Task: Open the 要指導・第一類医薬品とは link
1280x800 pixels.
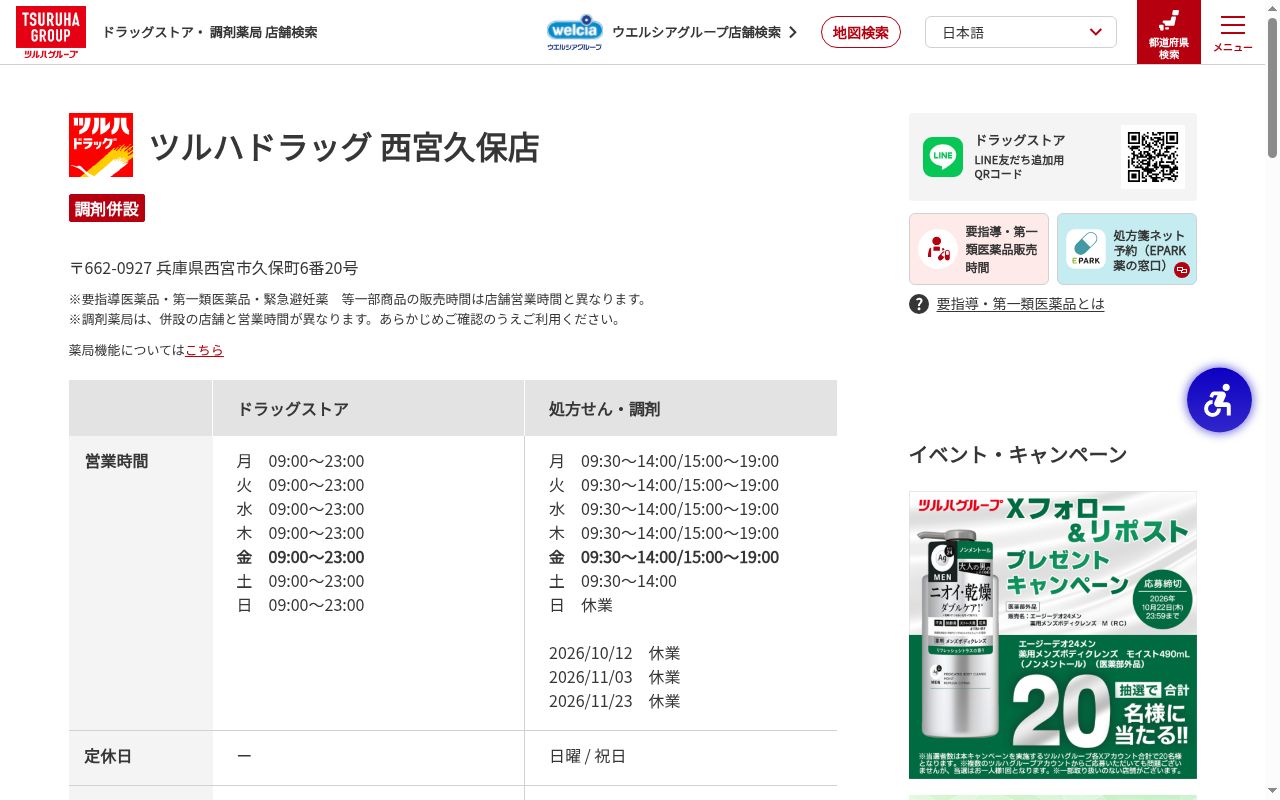Action: click(1020, 304)
